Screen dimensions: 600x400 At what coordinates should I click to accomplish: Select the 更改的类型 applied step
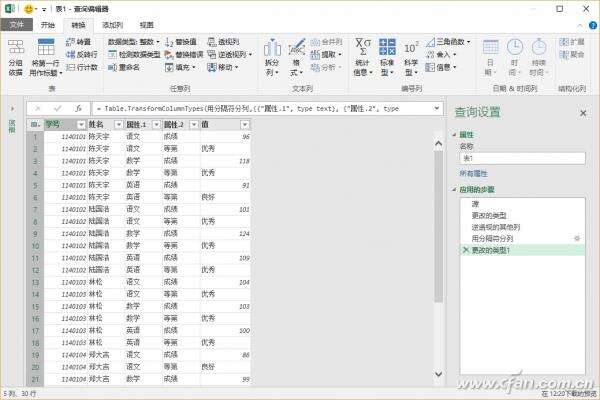click(523, 215)
